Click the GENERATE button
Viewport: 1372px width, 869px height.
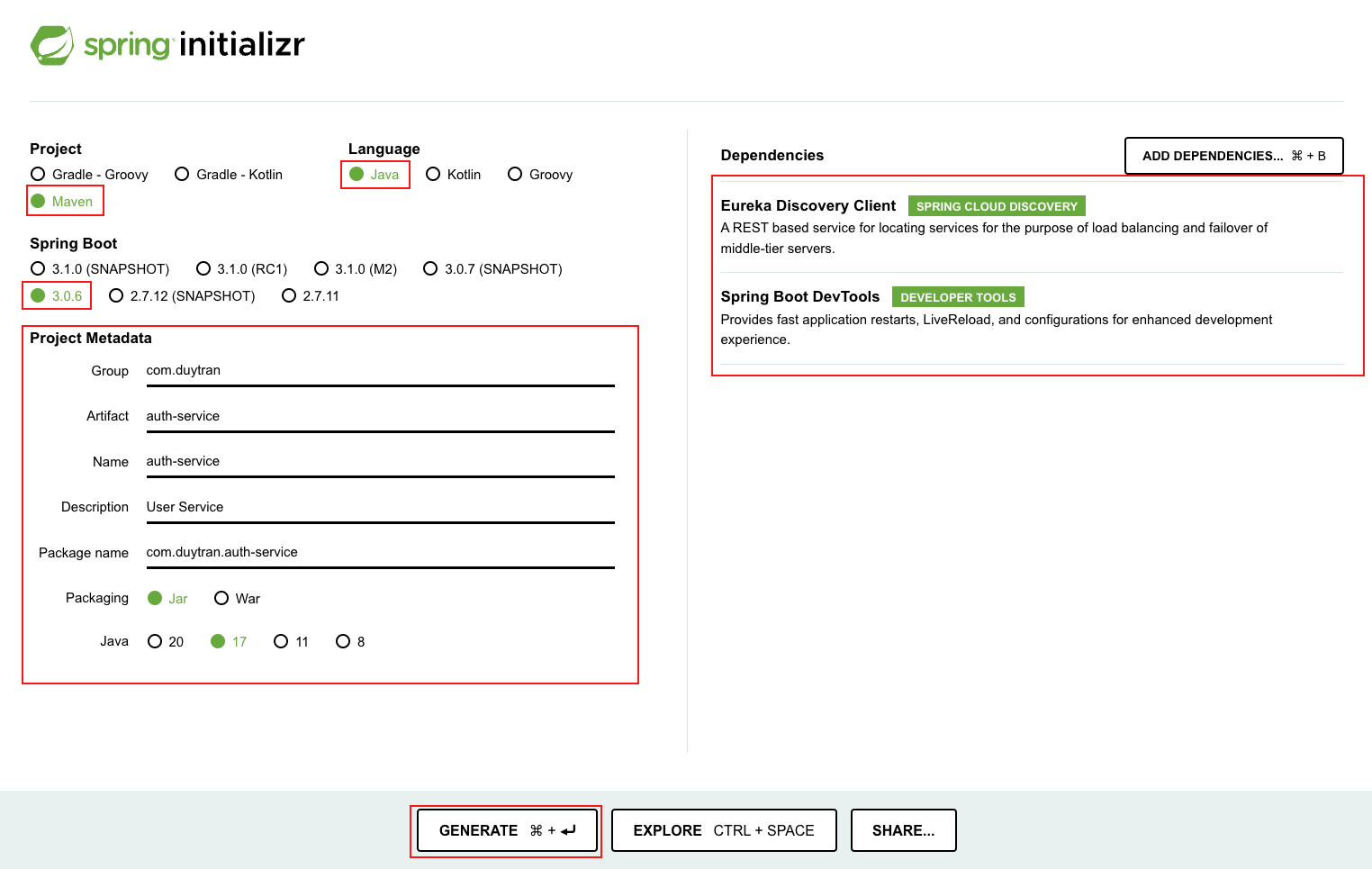(x=506, y=830)
